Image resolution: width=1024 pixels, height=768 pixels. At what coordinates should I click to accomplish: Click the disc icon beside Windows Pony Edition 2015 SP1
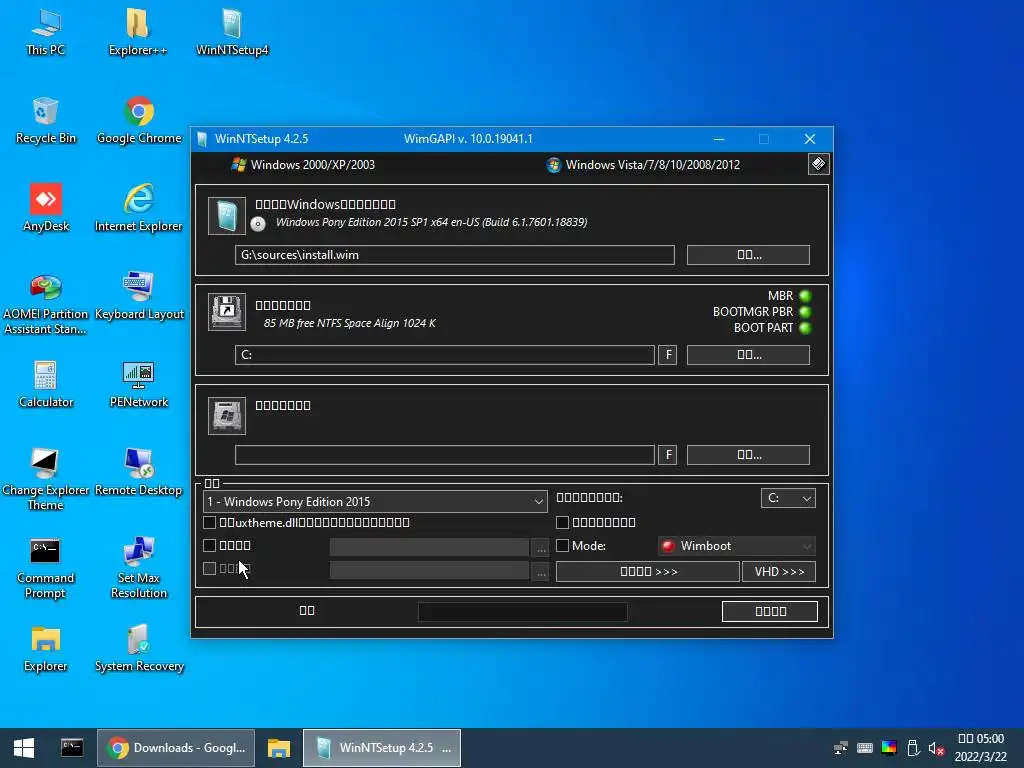(258, 224)
